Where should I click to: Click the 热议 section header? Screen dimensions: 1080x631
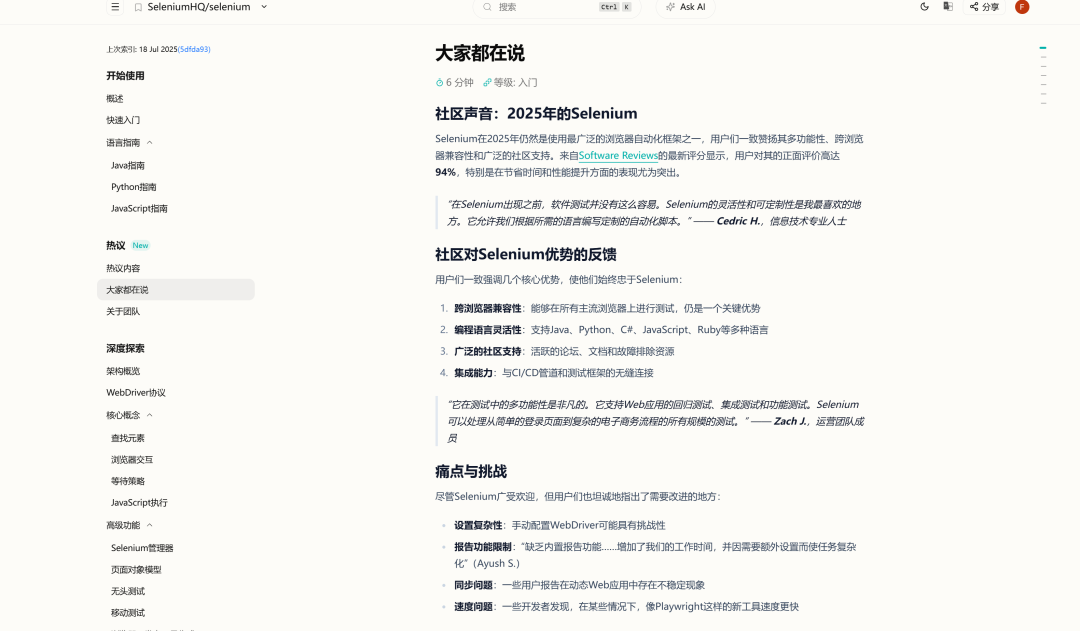point(116,245)
